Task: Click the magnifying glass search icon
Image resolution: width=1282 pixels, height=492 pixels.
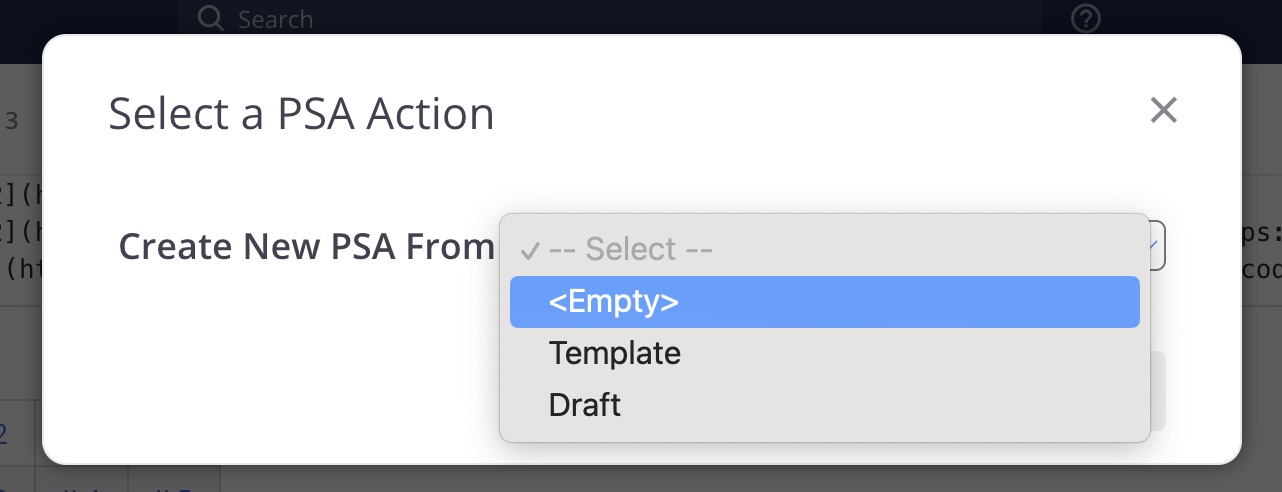Action: point(210,18)
